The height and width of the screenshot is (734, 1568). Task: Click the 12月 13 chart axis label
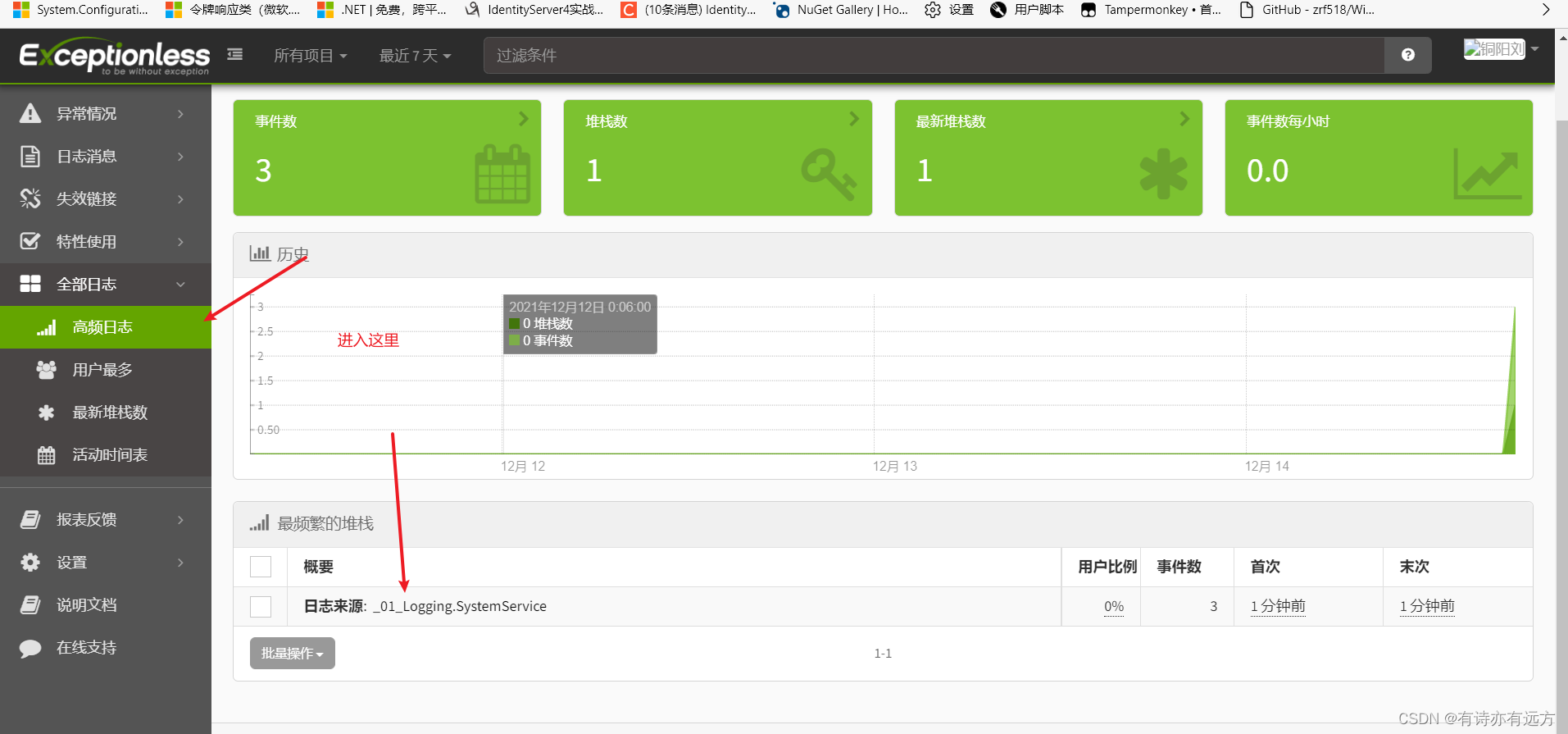[895, 466]
